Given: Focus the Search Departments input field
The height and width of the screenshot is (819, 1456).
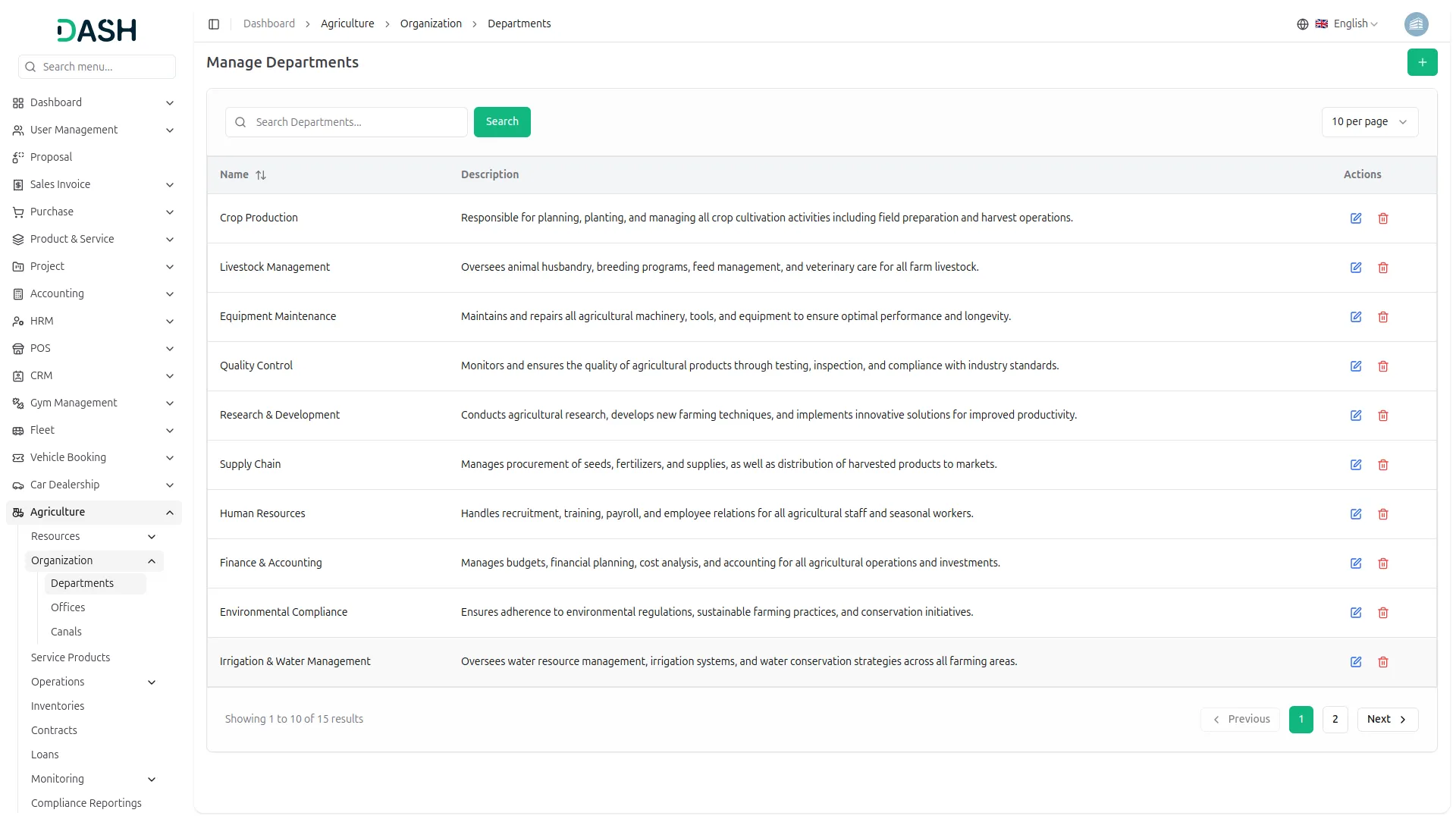Looking at the screenshot, I should (356, 122).
